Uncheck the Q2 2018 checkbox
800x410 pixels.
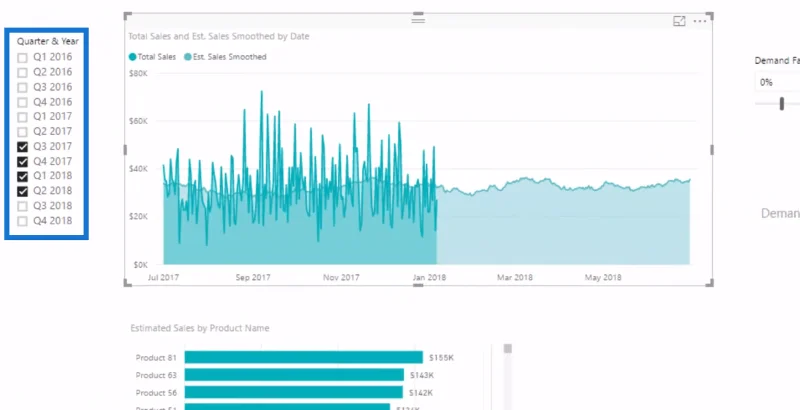(22, 191)
